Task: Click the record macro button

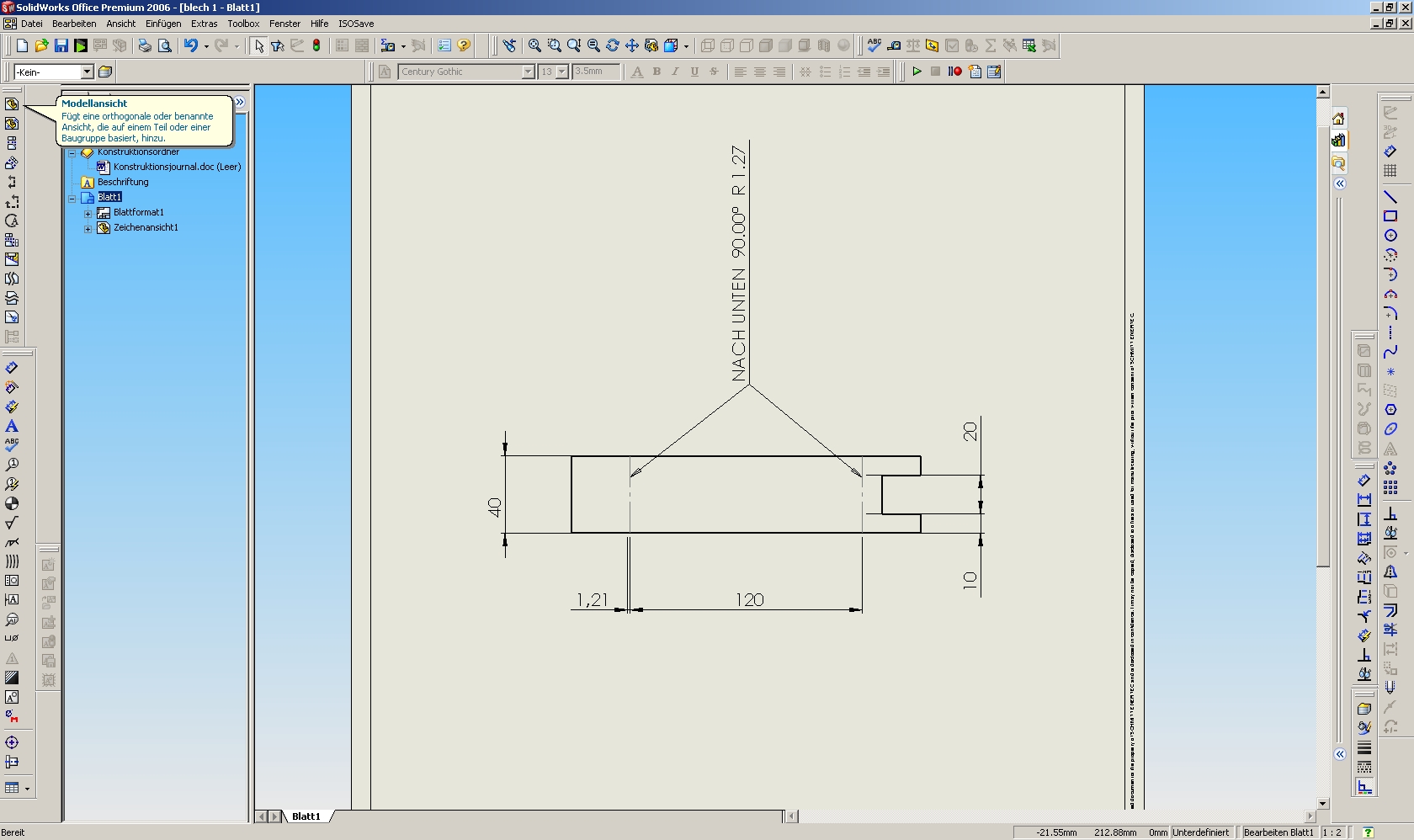Action: pos(954,72)
